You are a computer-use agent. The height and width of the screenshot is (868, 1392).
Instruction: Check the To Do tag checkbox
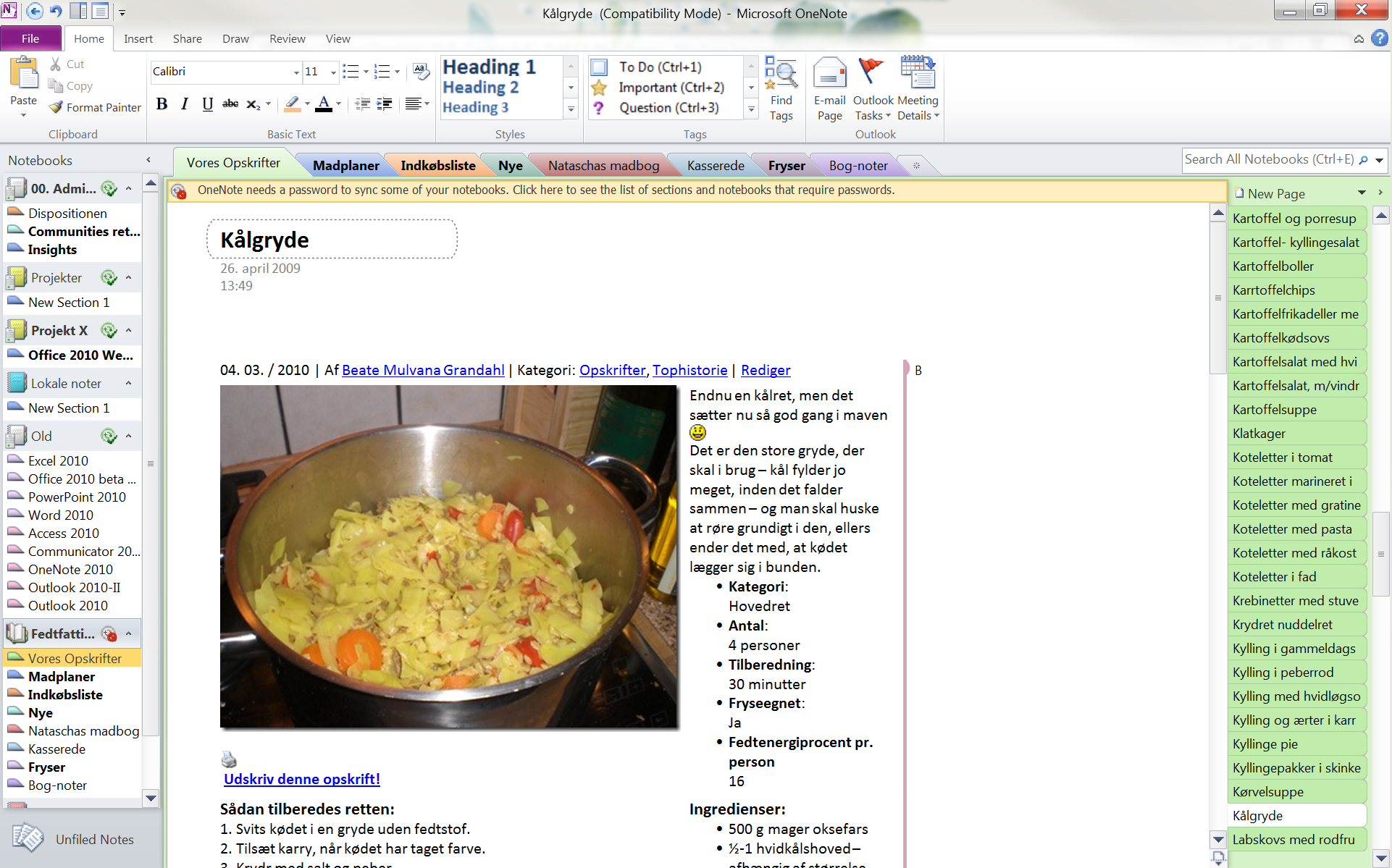(x=600, y=67)
